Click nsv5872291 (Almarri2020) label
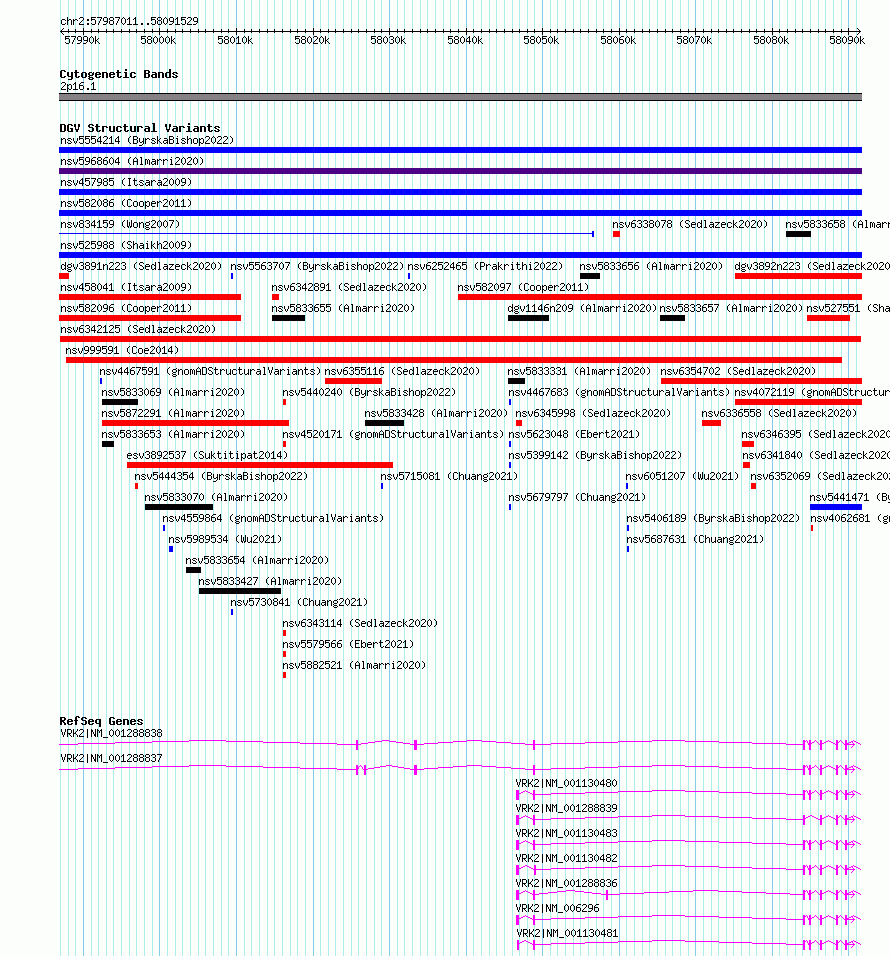Screen dimensions: 890x956 [x=173, y=413]
